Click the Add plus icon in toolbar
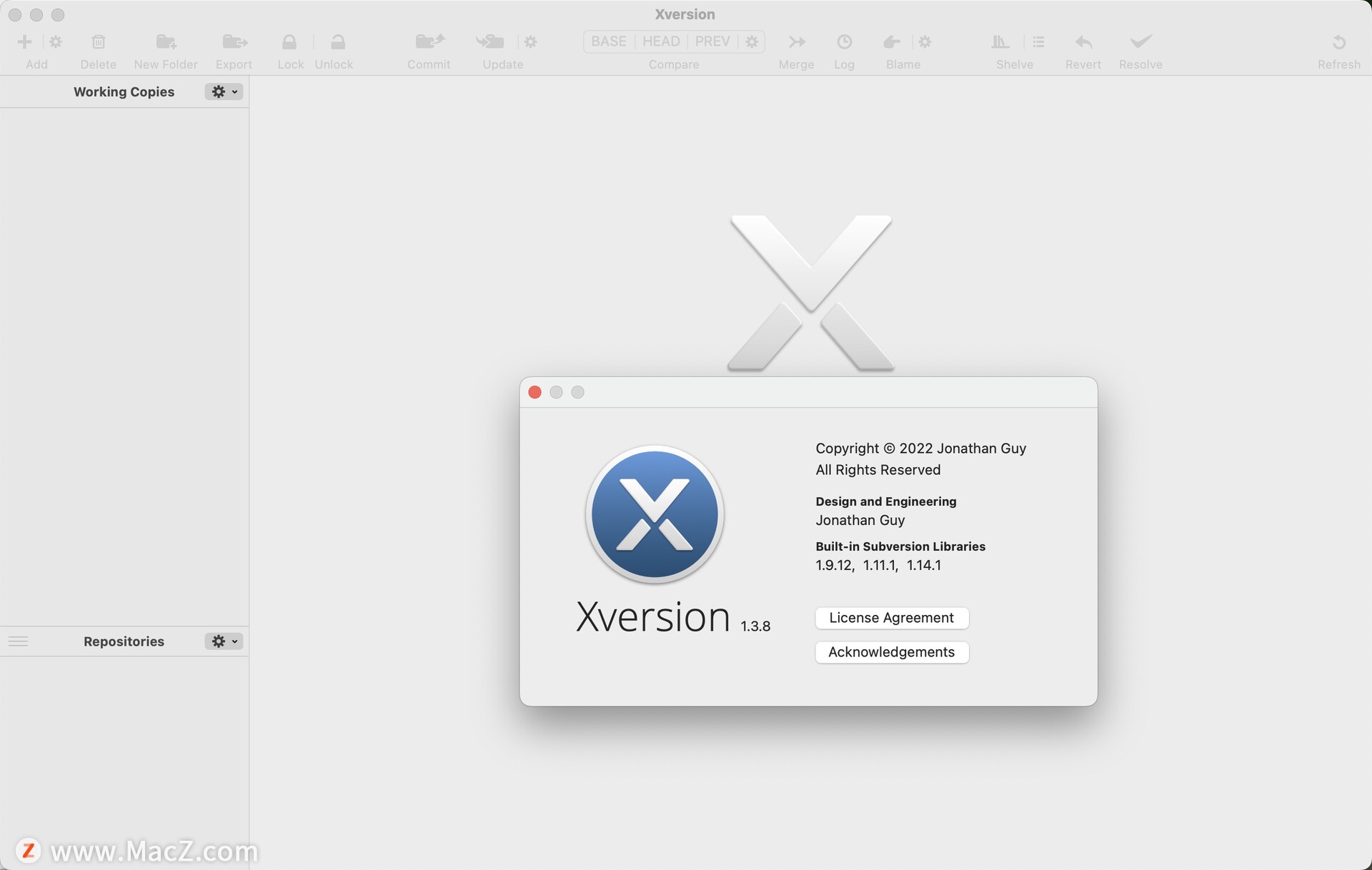The height and width of the screenshot is (870, 1372). tap(24, 42)
